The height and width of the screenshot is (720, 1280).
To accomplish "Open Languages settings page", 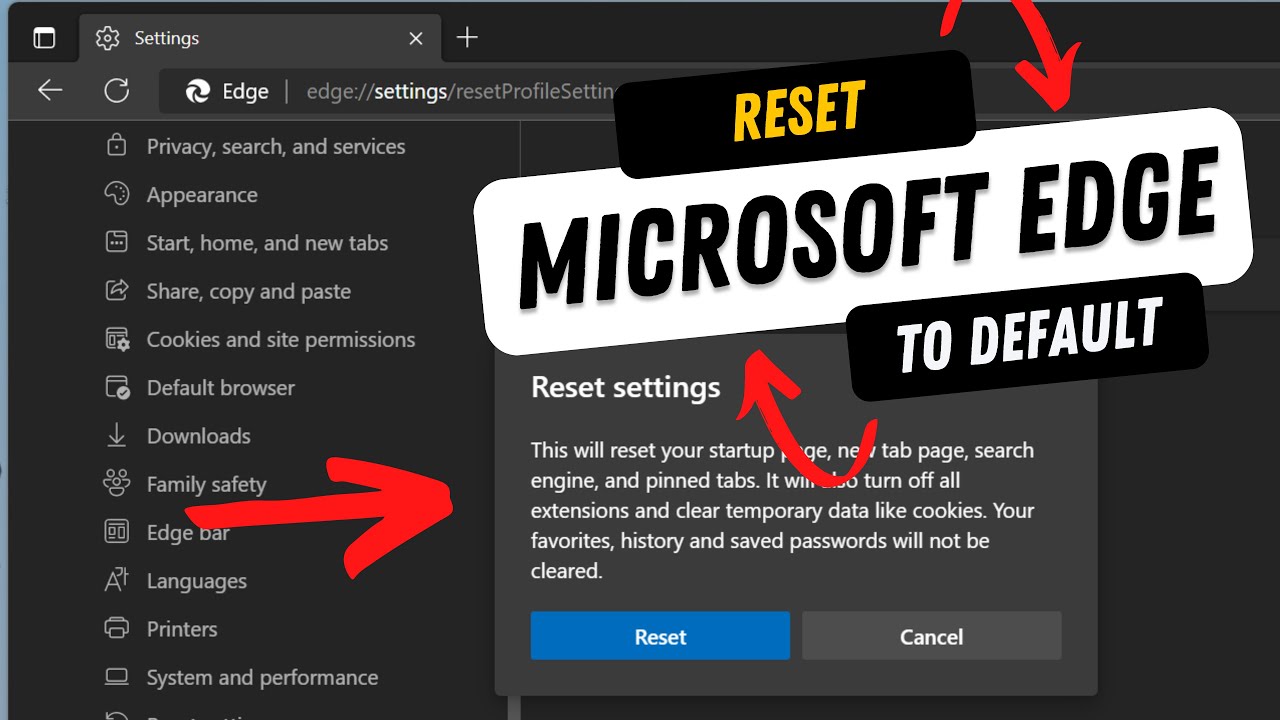I will pyautogui.click(x=196, y=581).
